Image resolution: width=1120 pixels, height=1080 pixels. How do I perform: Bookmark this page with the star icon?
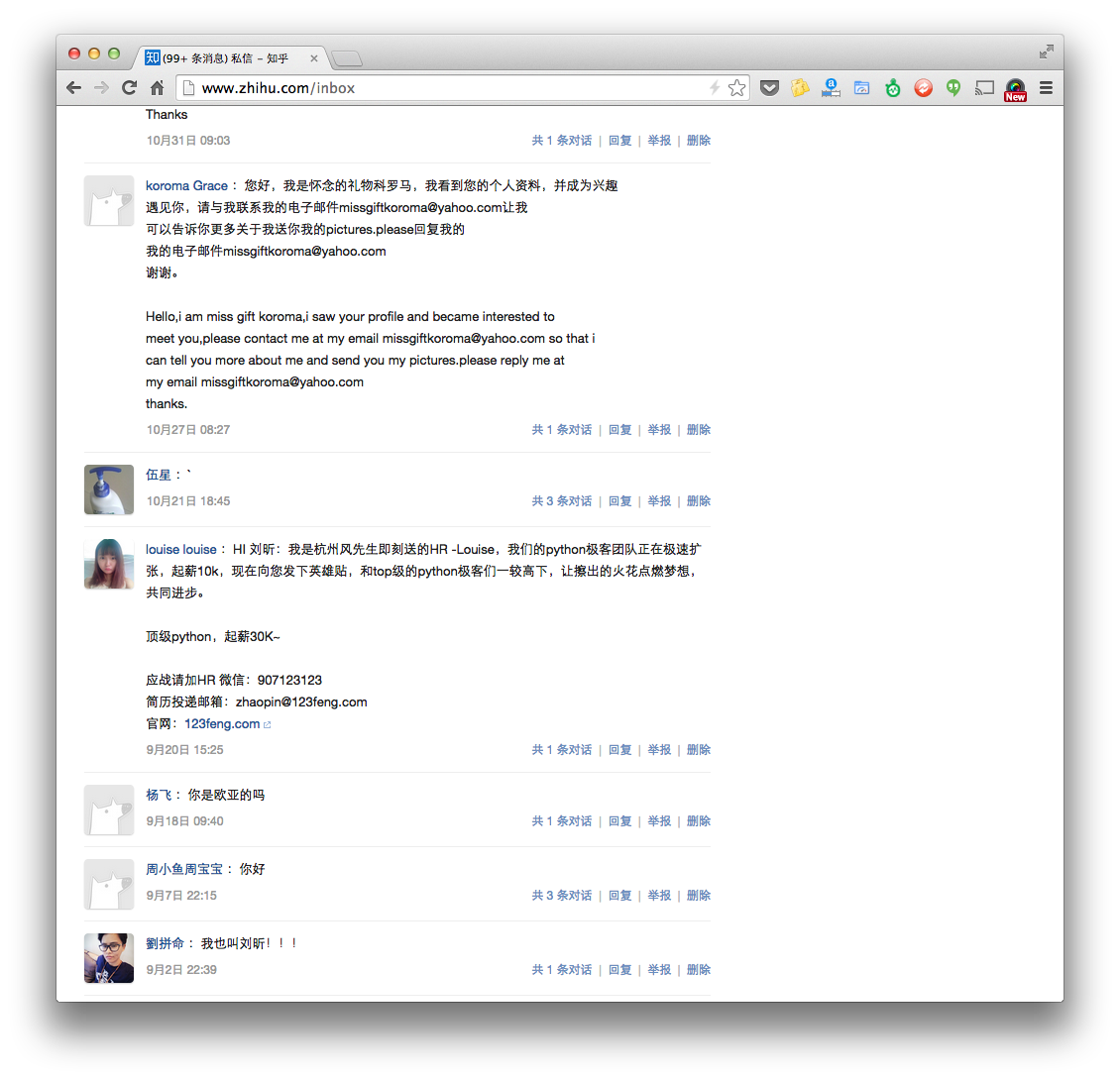click(x=736, y=88)
